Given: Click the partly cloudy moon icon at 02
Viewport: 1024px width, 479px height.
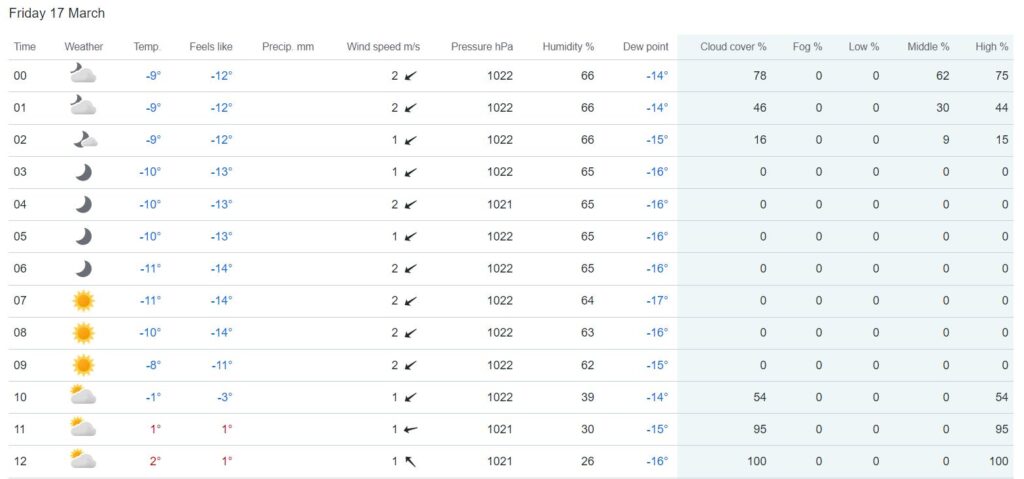Looking at the screenshot, I should click(x=84, y=140).
